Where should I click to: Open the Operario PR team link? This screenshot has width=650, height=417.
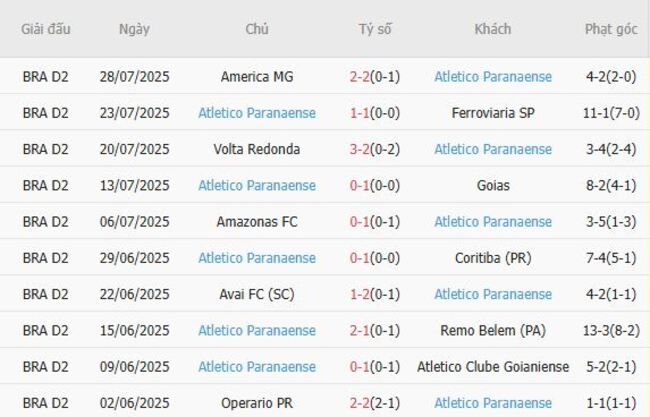[257, 402]
